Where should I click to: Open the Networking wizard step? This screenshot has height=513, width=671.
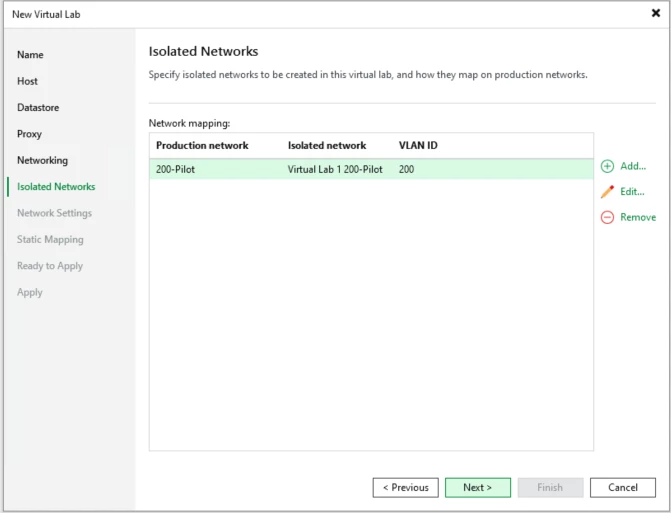pos(42,160)
